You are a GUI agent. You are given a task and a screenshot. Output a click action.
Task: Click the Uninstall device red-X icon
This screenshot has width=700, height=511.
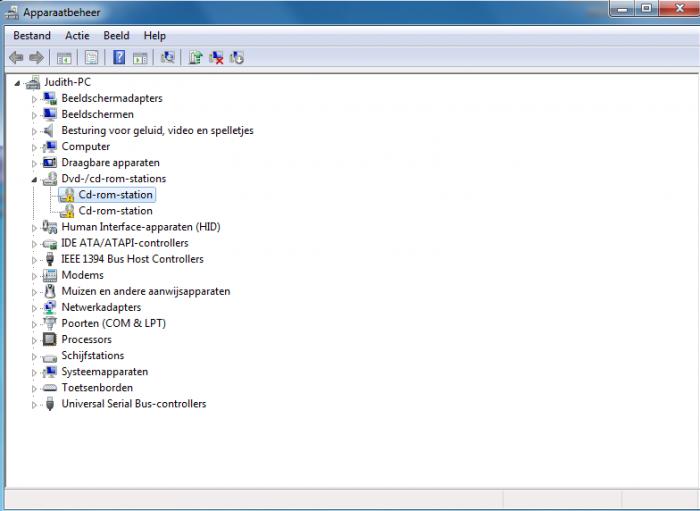216,58
